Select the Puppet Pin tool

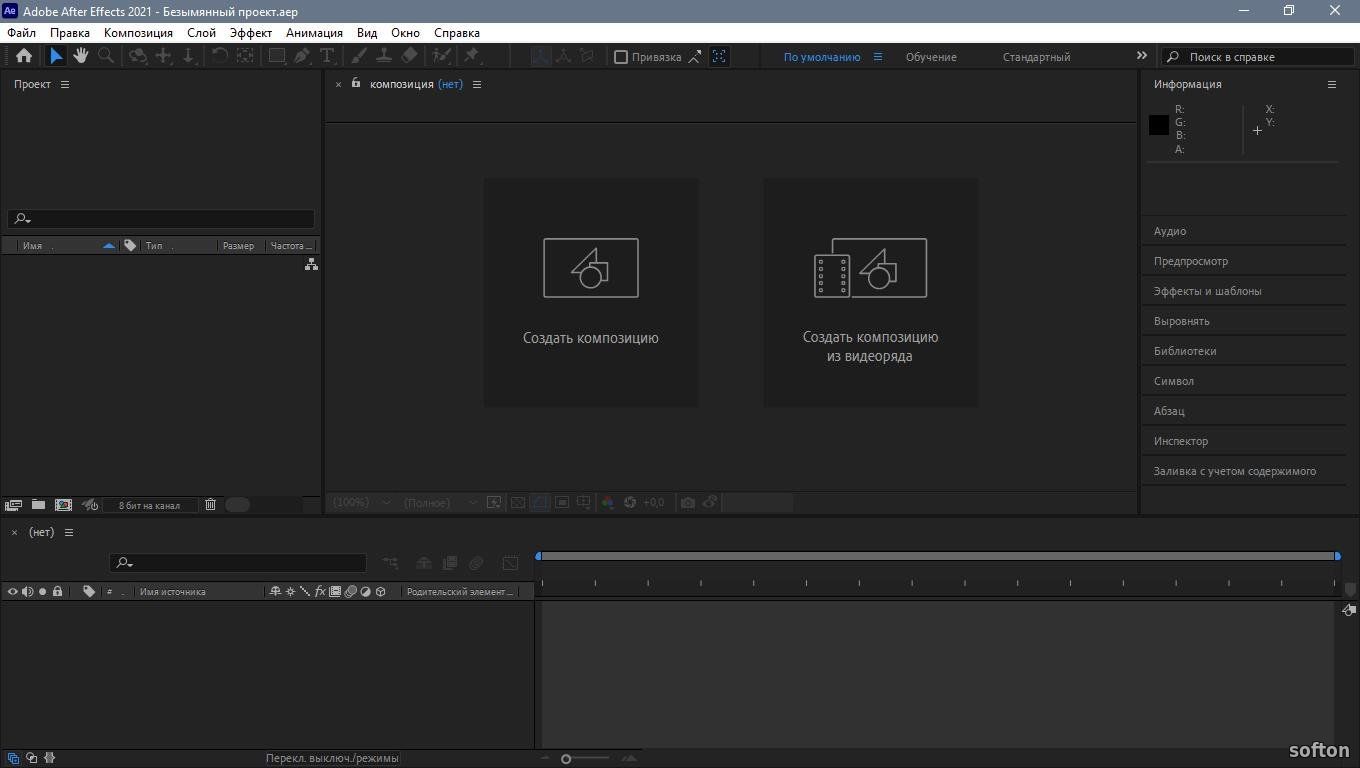[472, 56]
